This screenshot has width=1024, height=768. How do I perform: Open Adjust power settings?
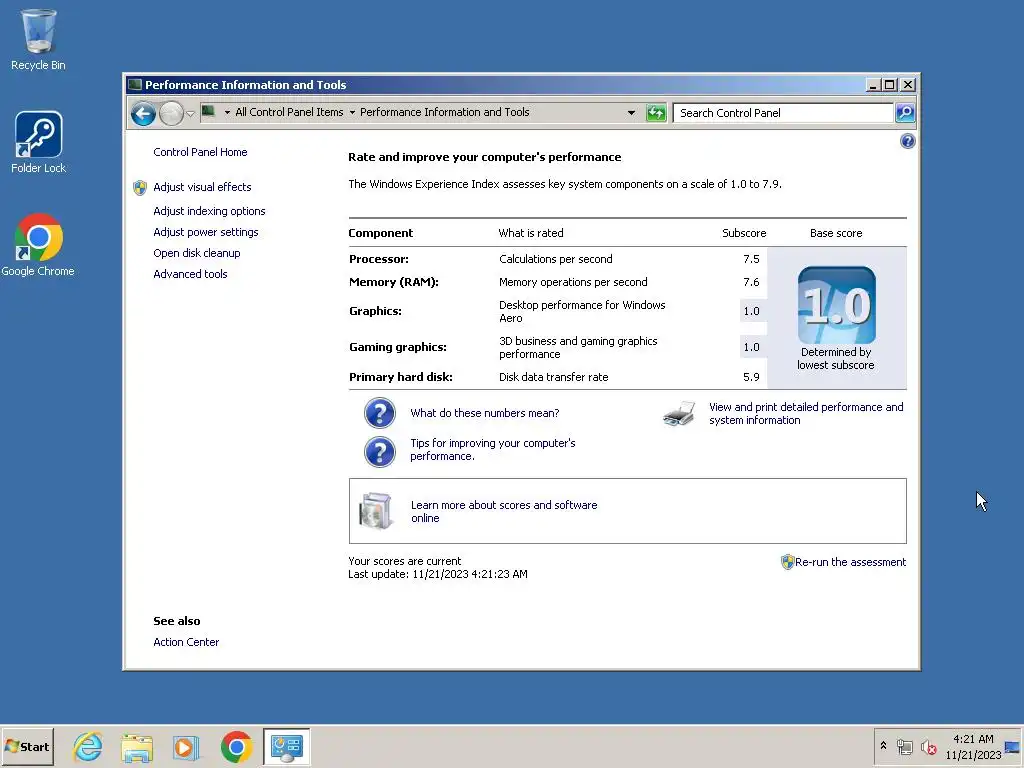coord(206,232)
